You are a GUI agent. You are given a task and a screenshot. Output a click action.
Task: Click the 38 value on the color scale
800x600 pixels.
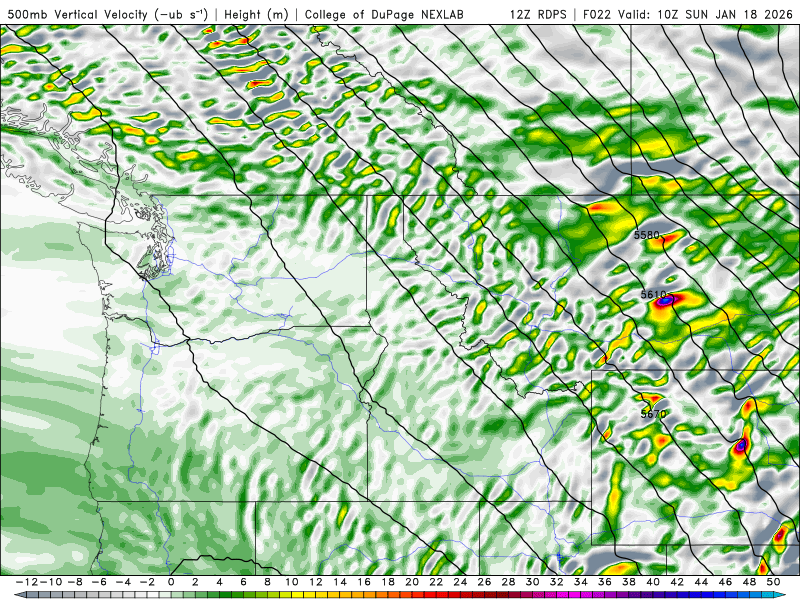tap(629, 582)
